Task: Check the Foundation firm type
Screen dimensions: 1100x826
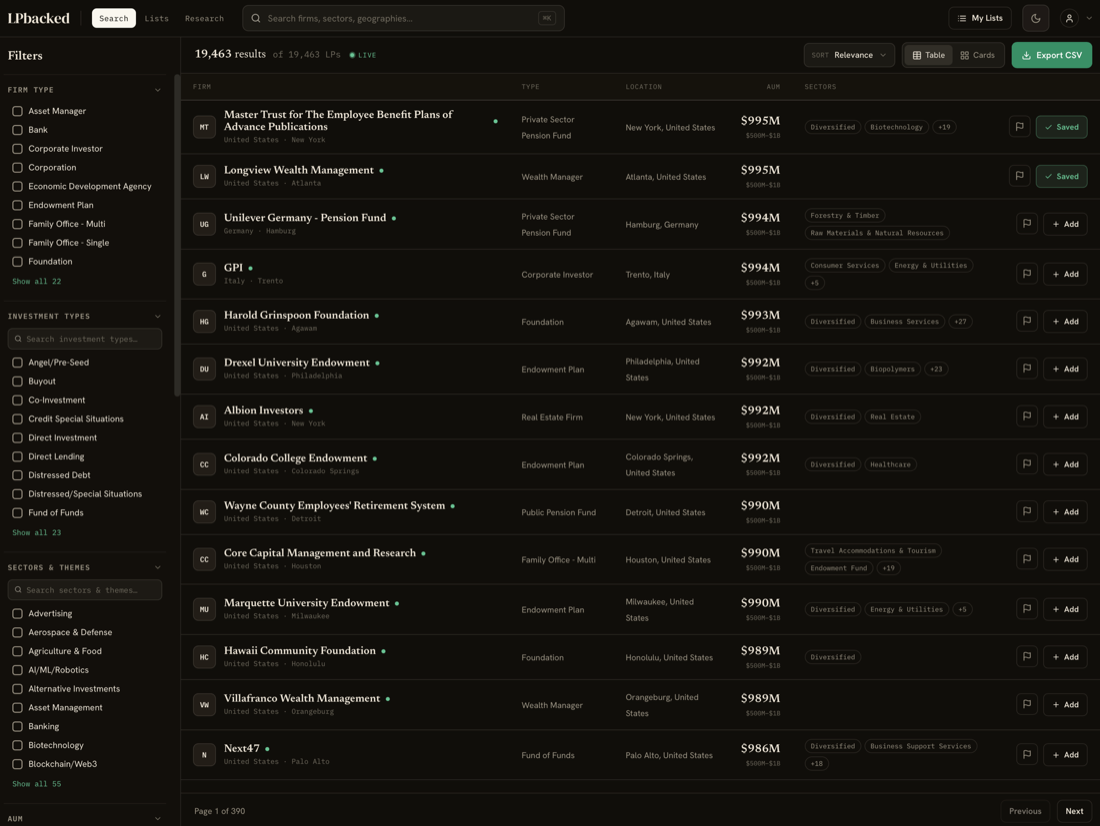Action: coord(18,262)
